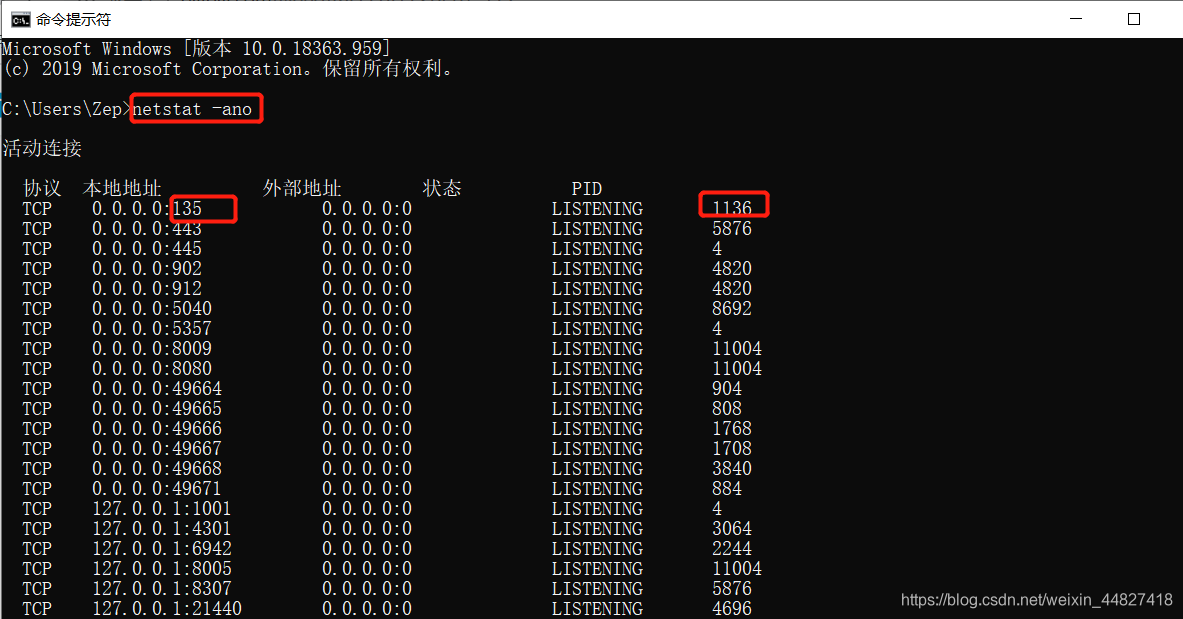1183x619 pixels.
Task: Click local address 0.0.0.0:49667
Action: 157,448
